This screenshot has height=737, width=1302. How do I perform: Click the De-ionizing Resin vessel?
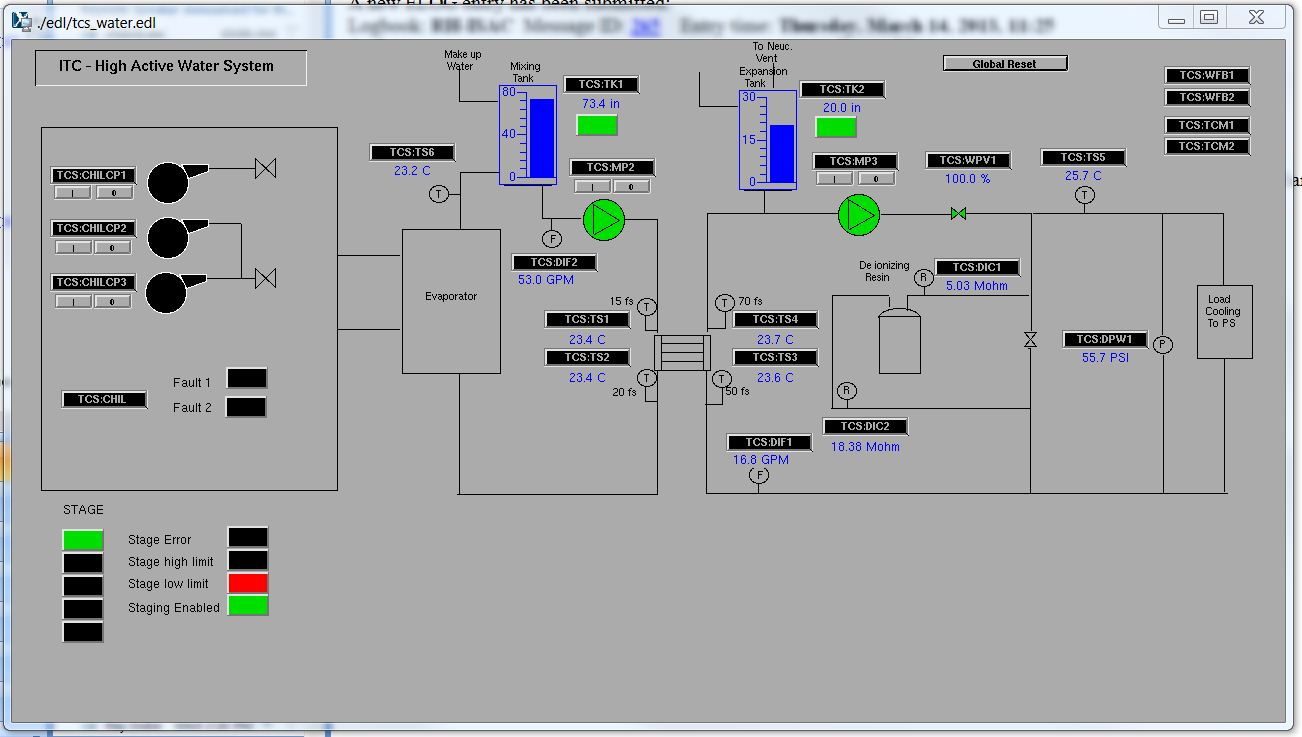coord(899,339)
